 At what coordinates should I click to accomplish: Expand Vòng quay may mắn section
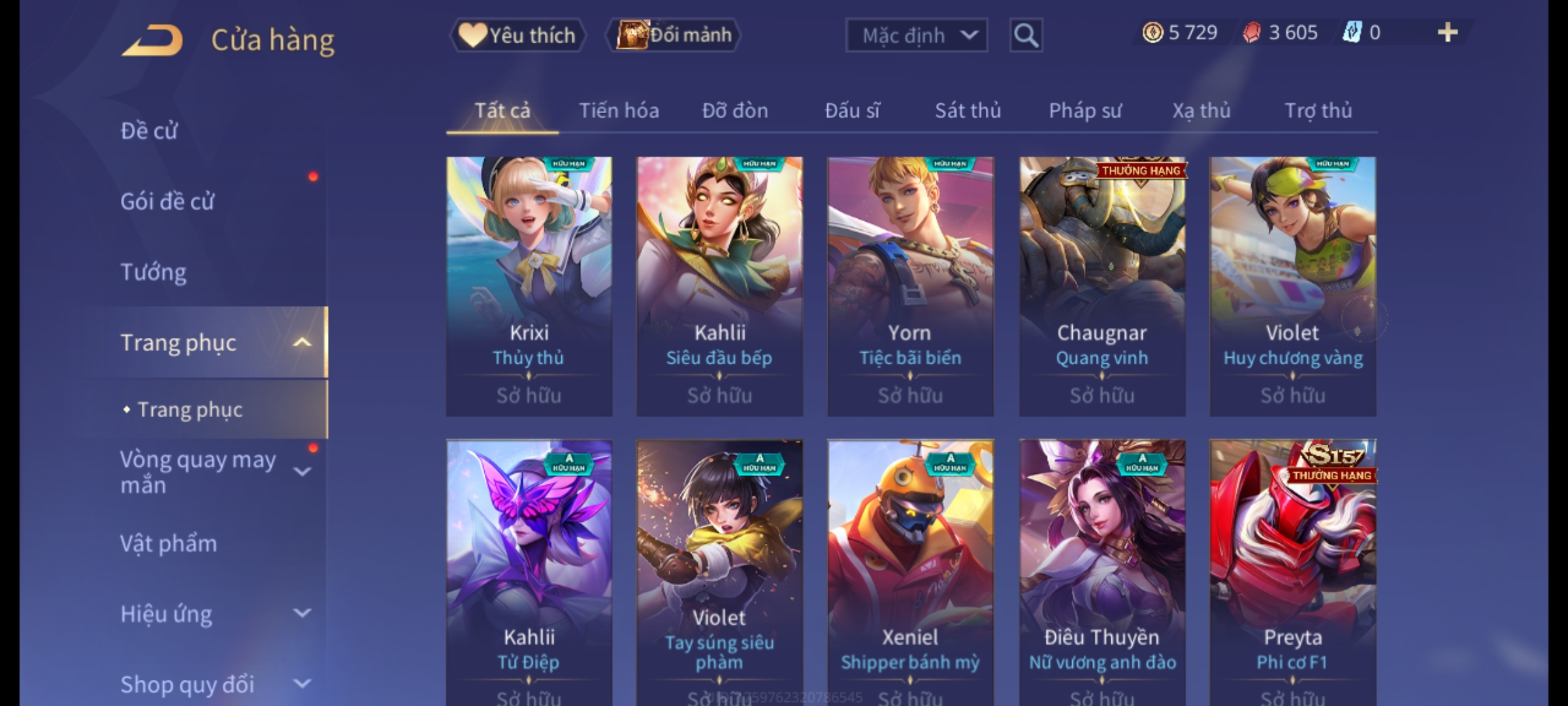(x=302, y=471)
